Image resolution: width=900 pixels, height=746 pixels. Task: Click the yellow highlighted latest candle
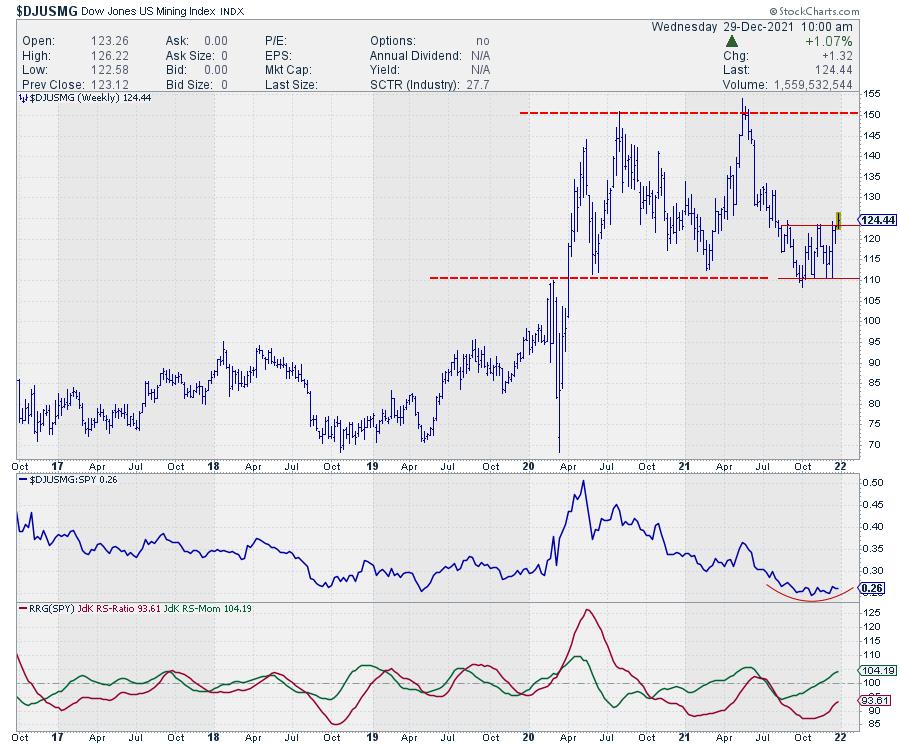tap(838, 221)
